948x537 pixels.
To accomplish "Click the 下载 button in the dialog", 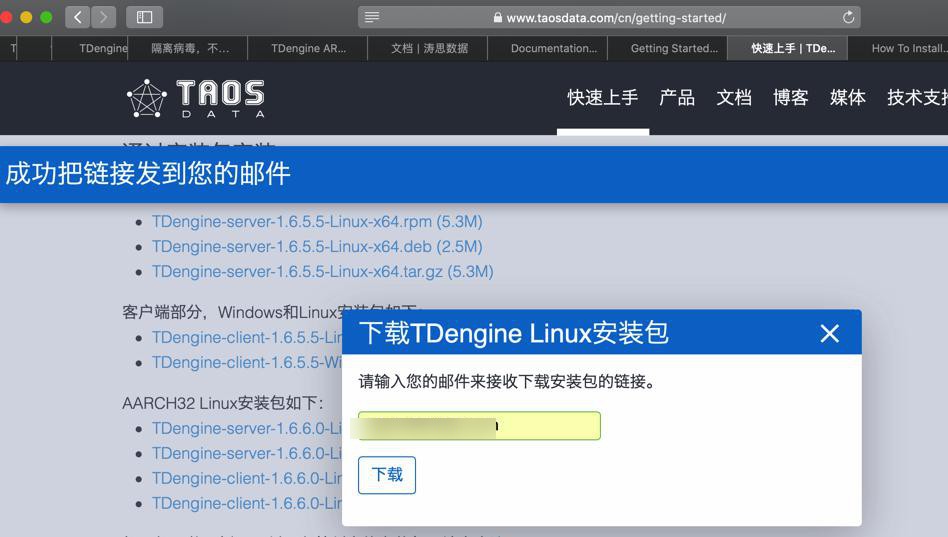I will [x=387, y=475].
